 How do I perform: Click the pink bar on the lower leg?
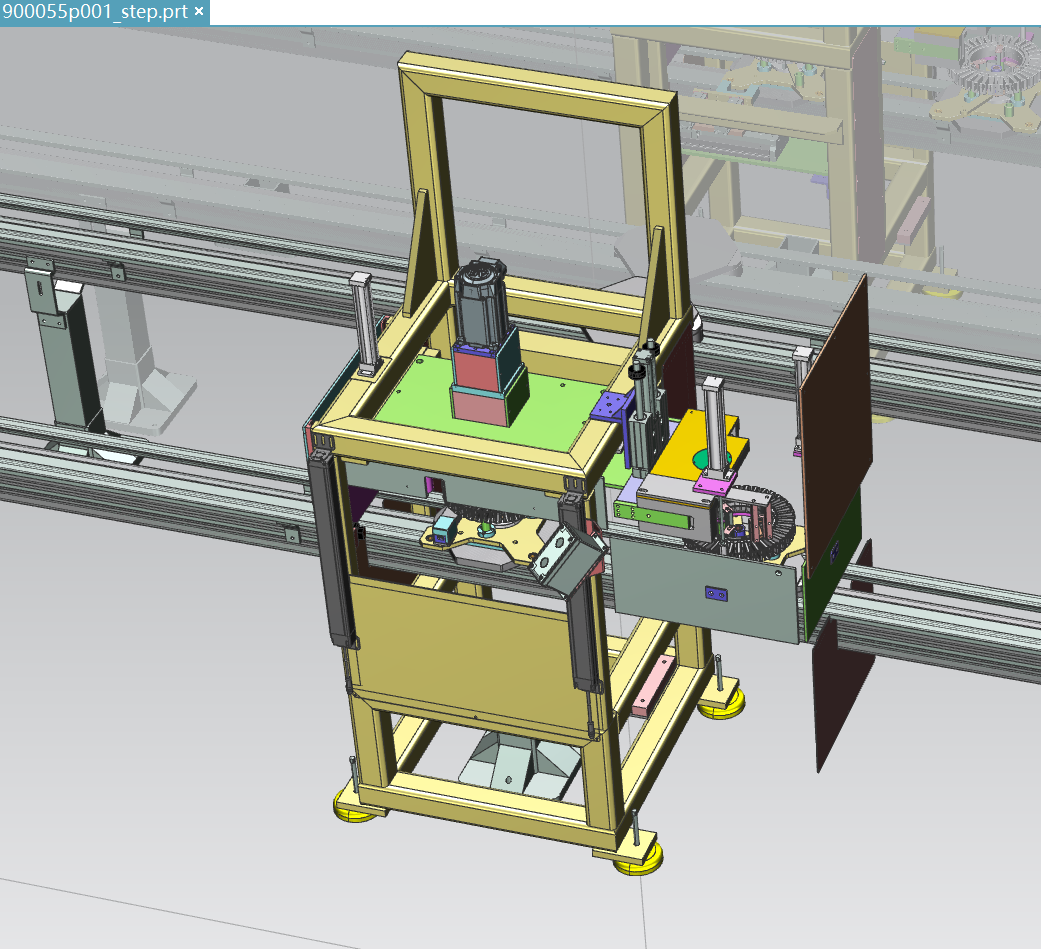coord(653,686)
